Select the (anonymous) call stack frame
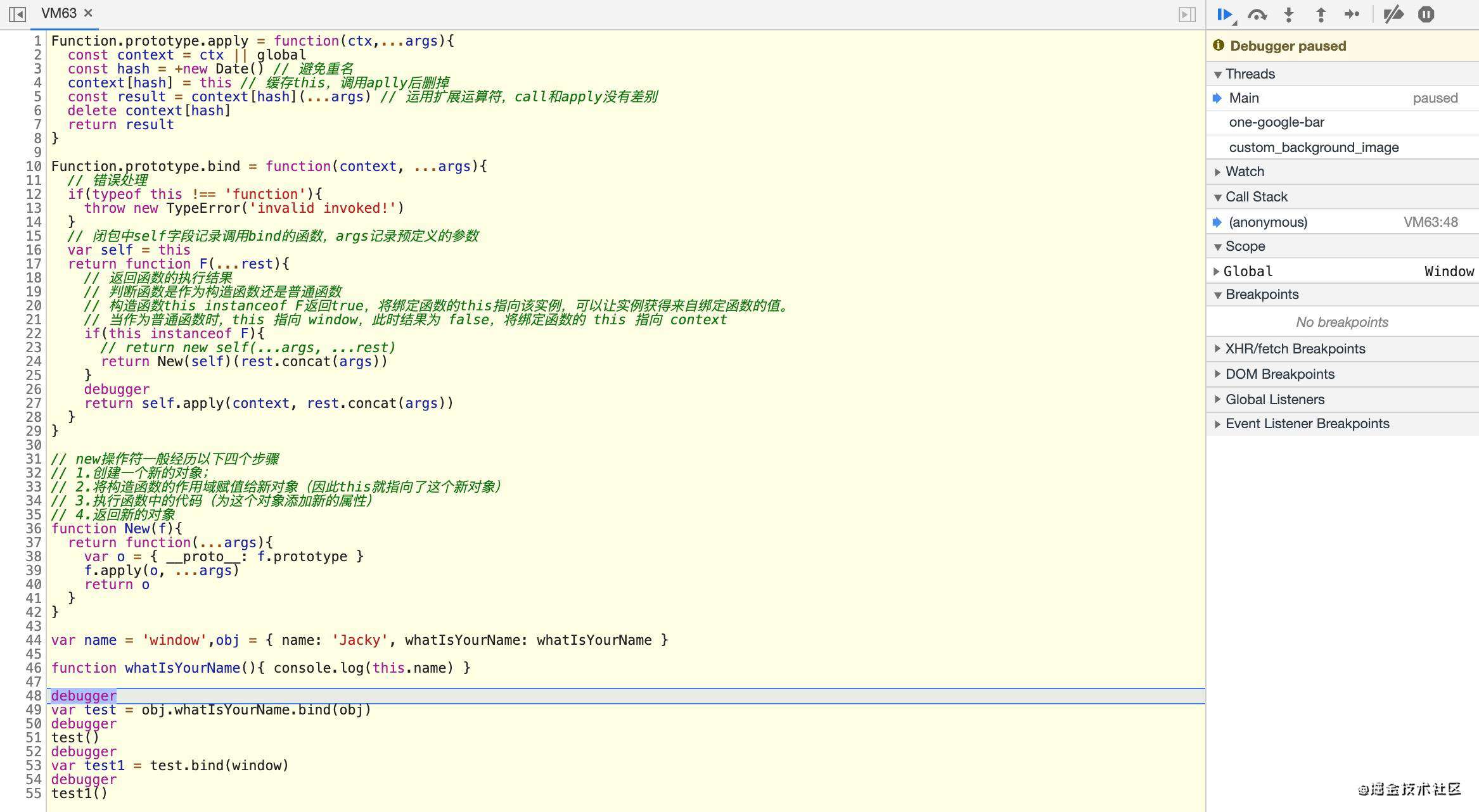The width and height of the screenshot is (1479, 812). [1343, 222]
